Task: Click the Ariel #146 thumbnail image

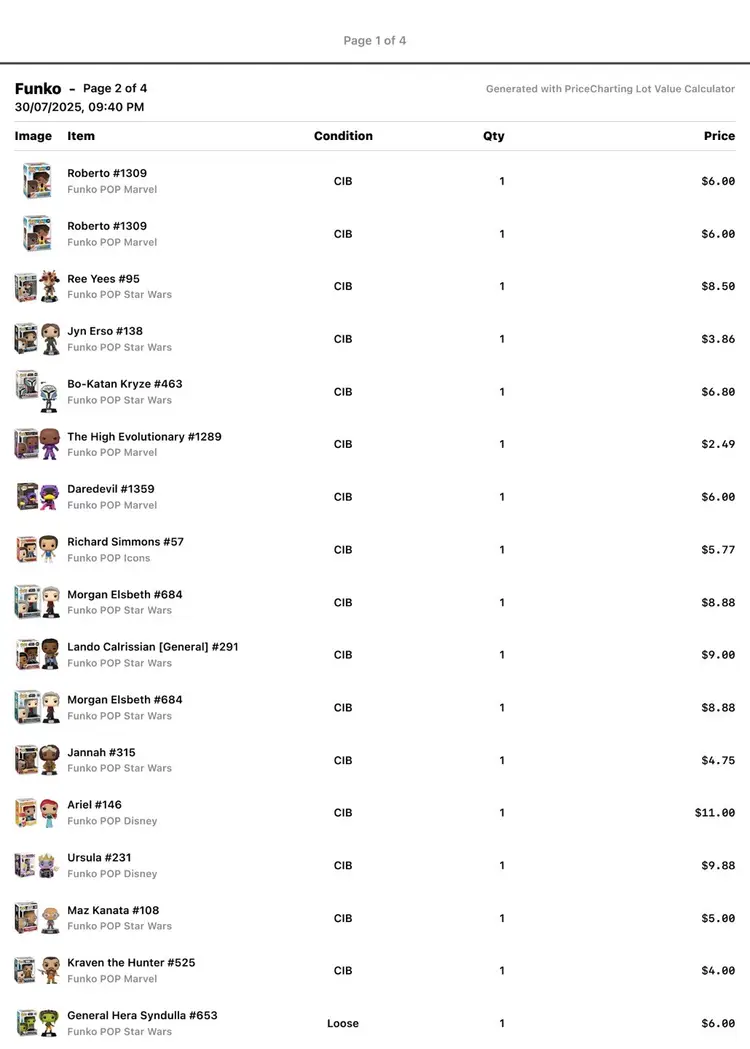Action: 37,813
